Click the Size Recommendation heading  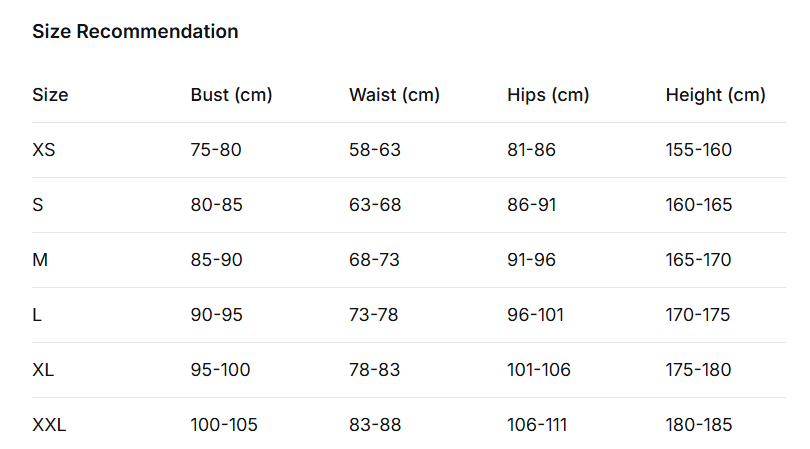pos(135,31)
